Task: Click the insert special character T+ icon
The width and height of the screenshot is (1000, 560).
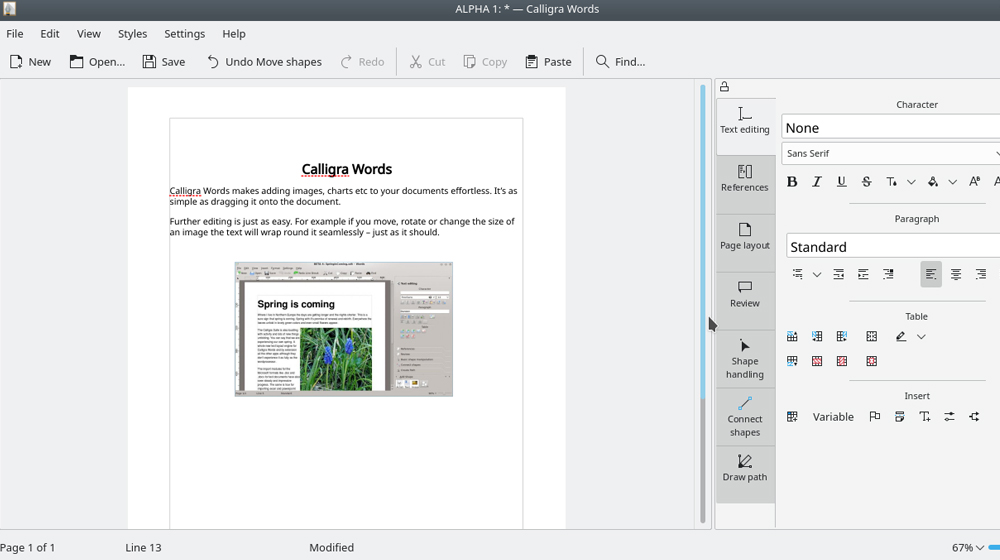Action: point(925,416)
